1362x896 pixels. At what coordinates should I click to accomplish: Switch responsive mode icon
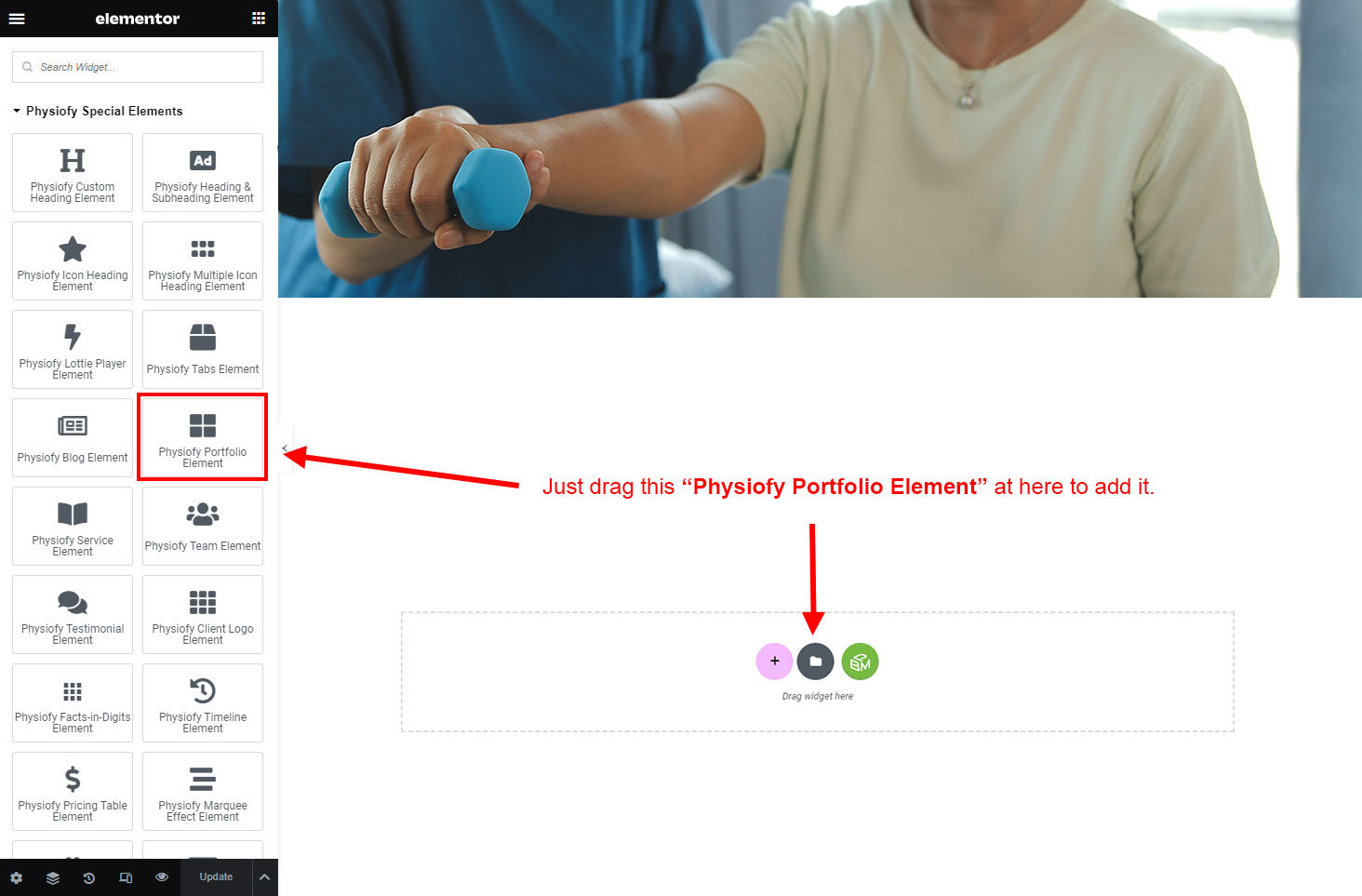[x=126, y=877]
